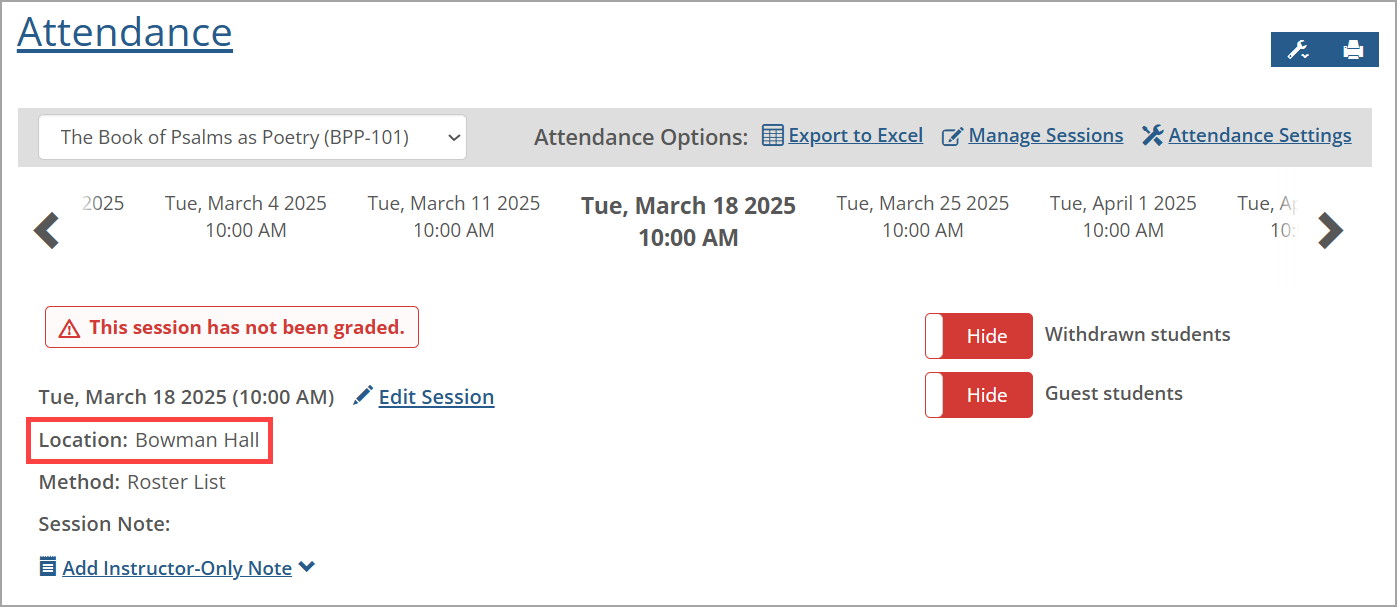
Task: Open the course selection dropdown
Action: (x=252, y=137)
